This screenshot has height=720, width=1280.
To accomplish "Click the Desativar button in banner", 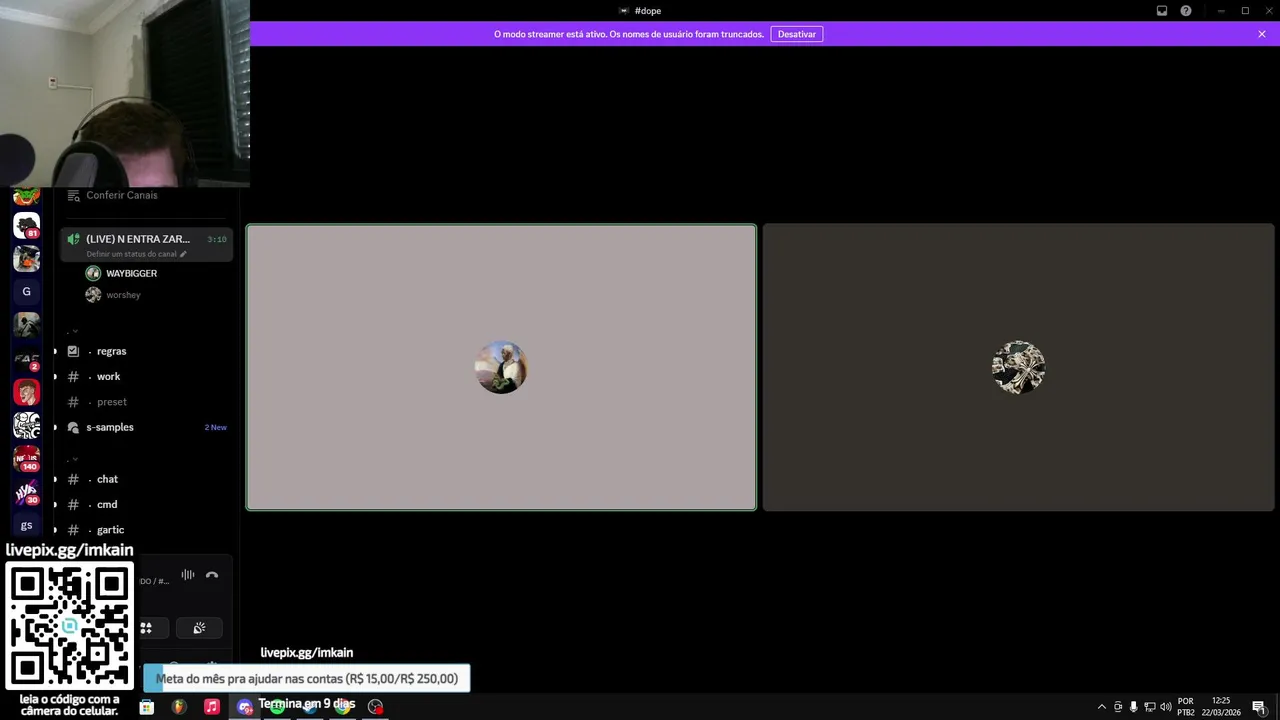I will coord(797,34).
